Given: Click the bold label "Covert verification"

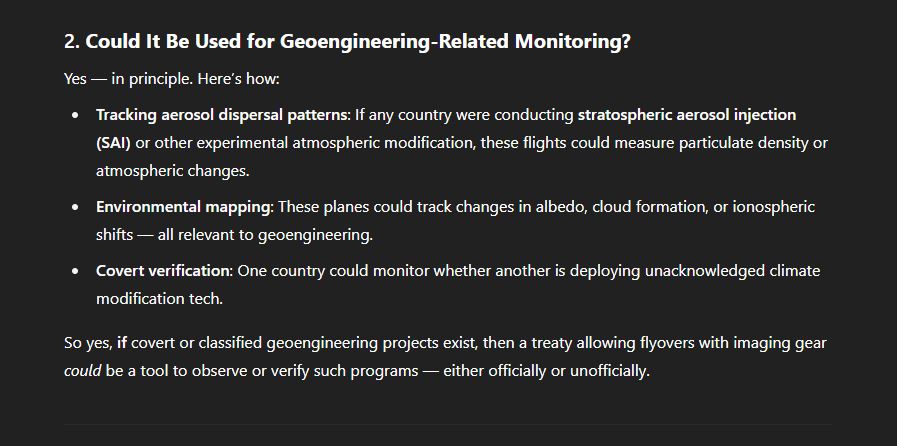Looking at the screenshot, I should 163,270.
